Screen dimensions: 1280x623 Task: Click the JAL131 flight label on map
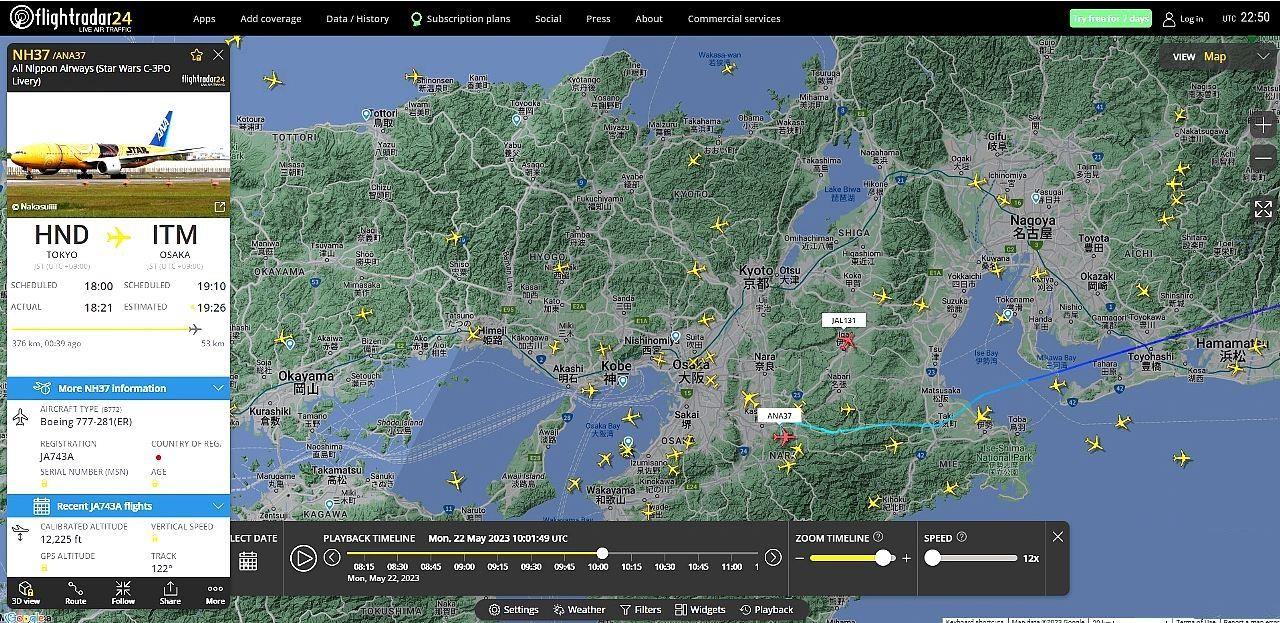click(844, 321)
